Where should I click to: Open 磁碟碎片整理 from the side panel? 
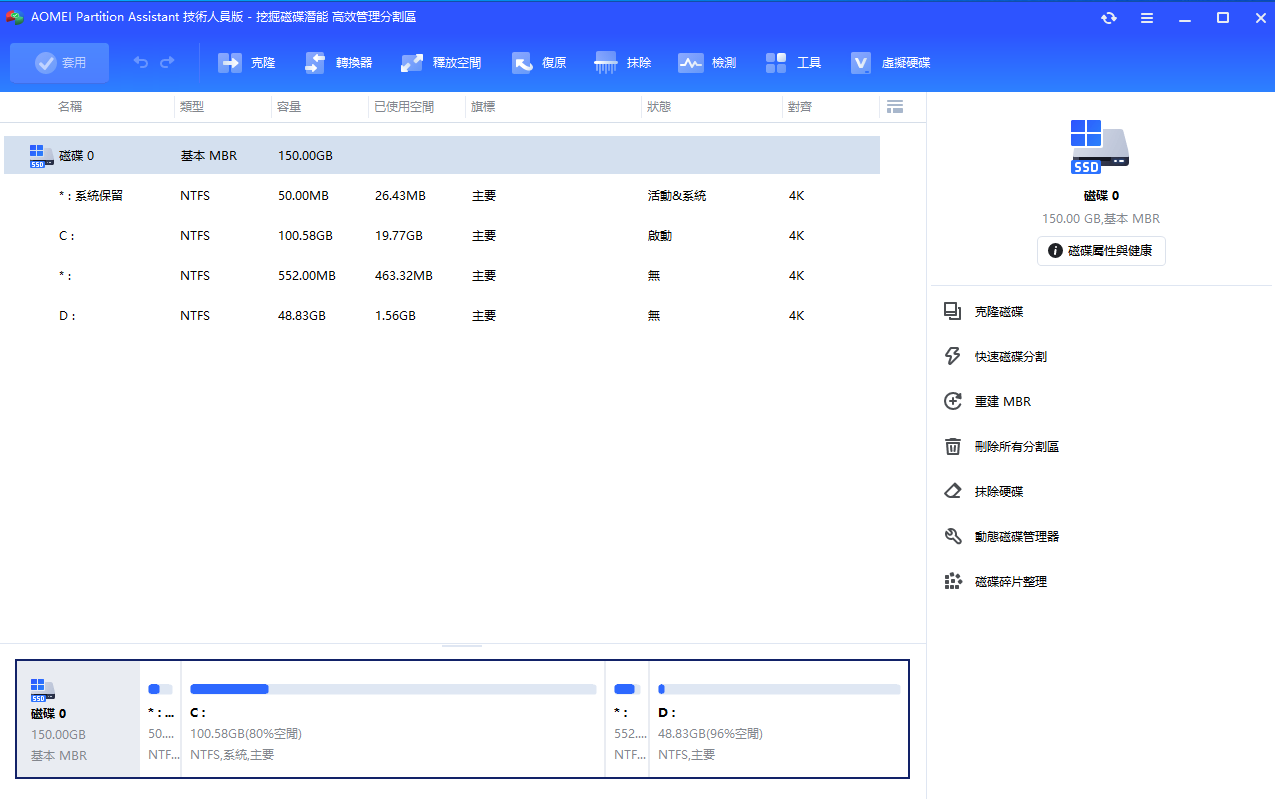click(1010, 581)
